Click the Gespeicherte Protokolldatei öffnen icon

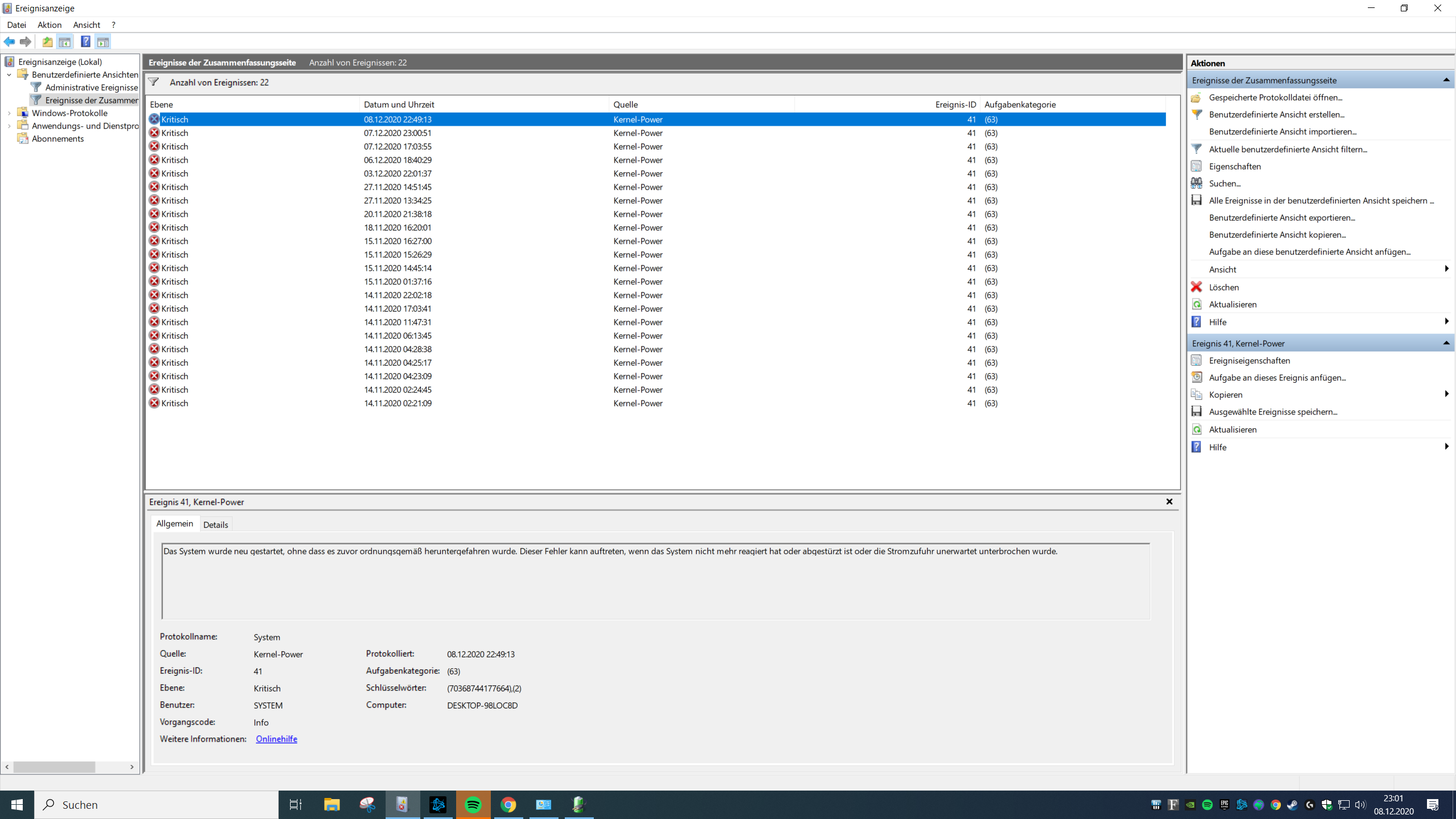(x=1197, y=97)
